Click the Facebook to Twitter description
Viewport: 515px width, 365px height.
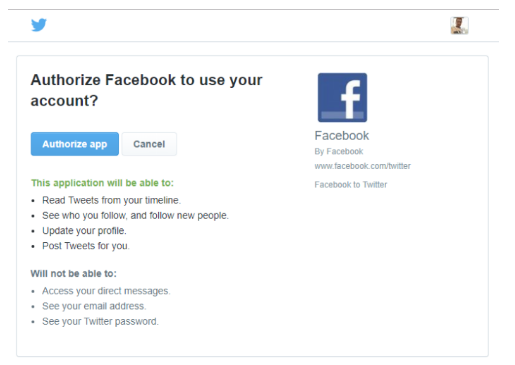point(351,185)
